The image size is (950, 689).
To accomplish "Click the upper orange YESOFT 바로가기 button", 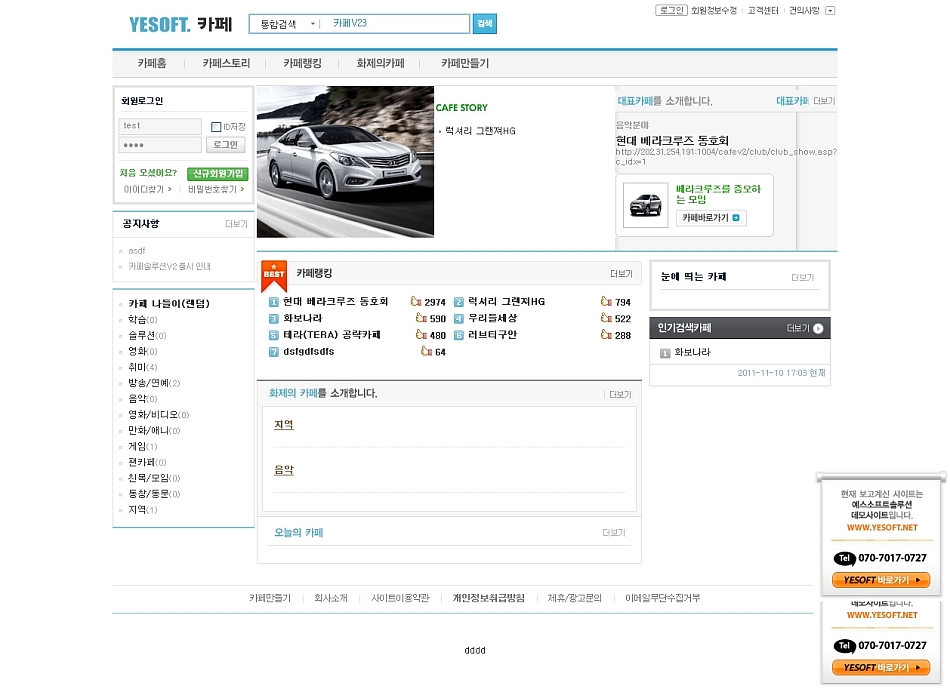I will coord(881,580).
